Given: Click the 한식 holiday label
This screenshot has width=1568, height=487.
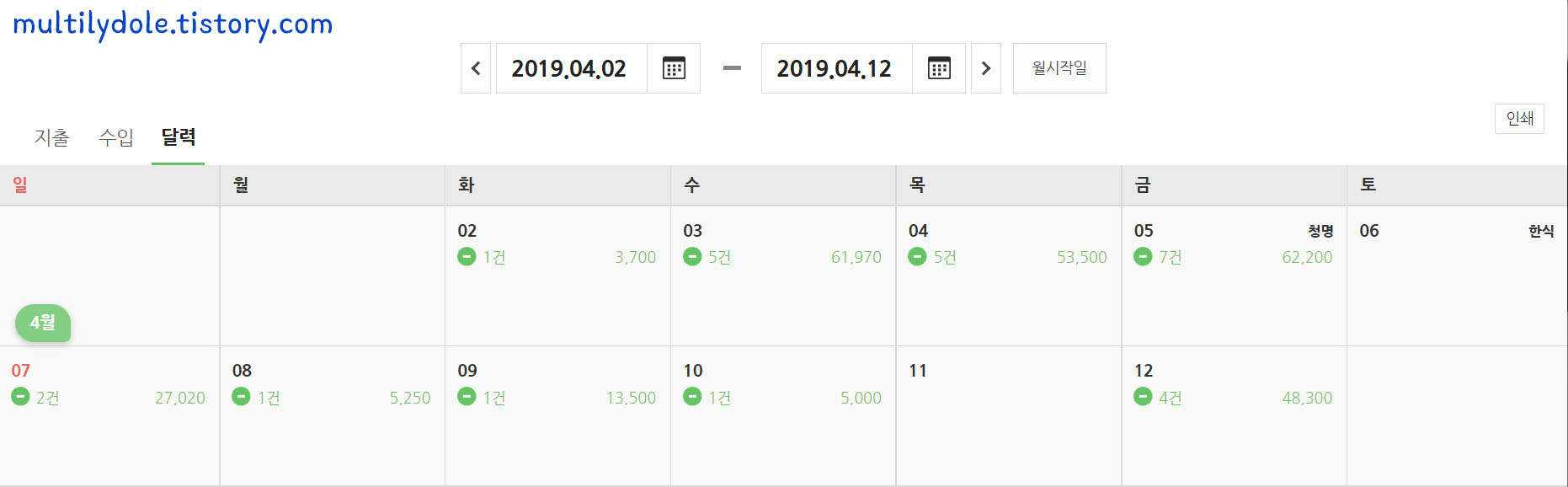Looking at the screenshot, I should [x=1541, y=231].
